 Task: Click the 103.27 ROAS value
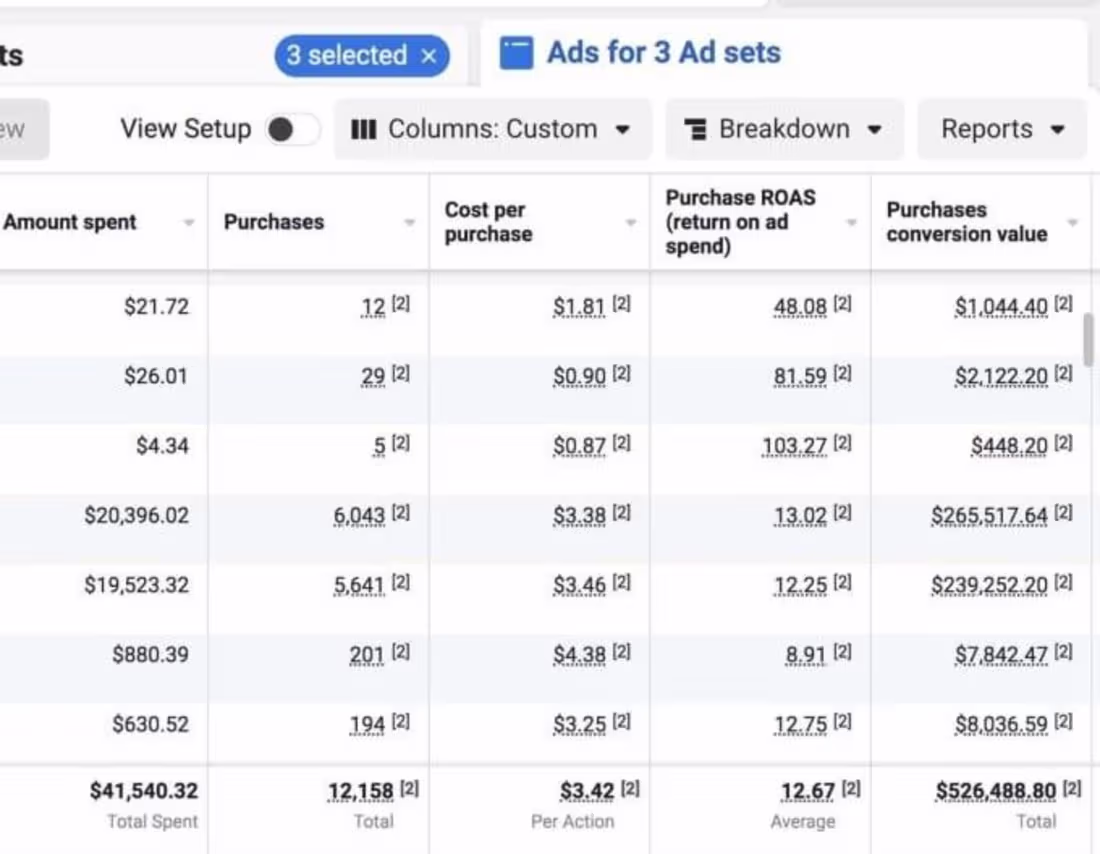pyautogui.click(x=794, y=446)
